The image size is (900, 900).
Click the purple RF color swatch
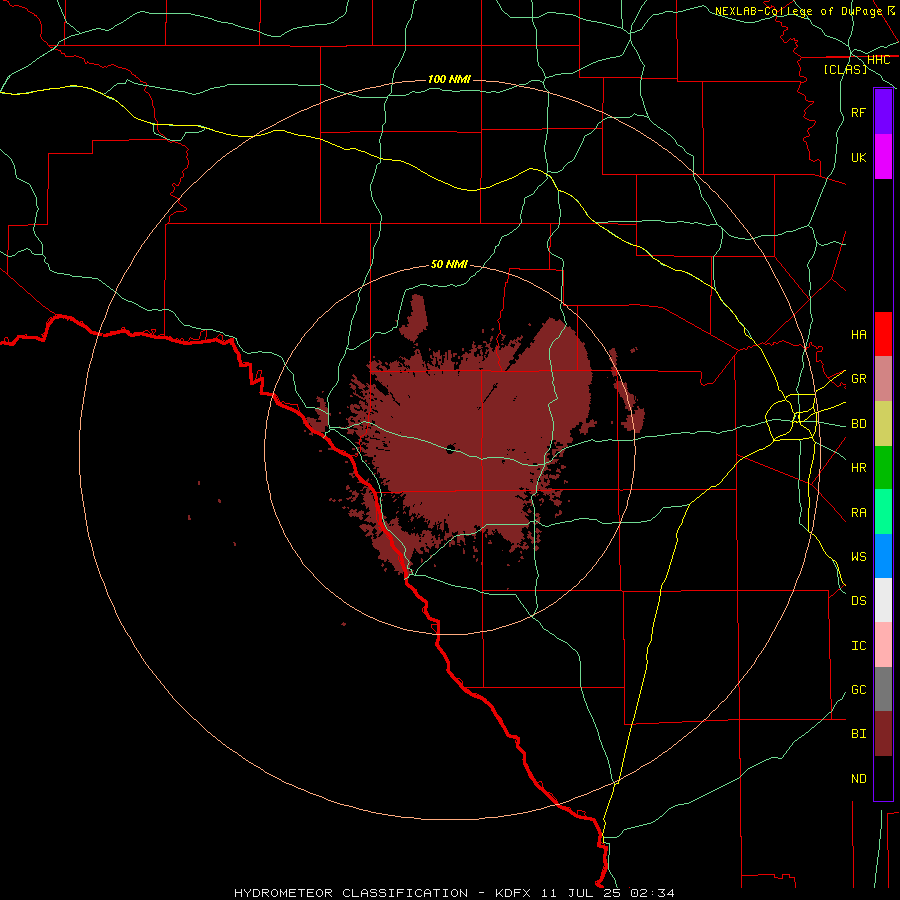click(x=883, y=112)
